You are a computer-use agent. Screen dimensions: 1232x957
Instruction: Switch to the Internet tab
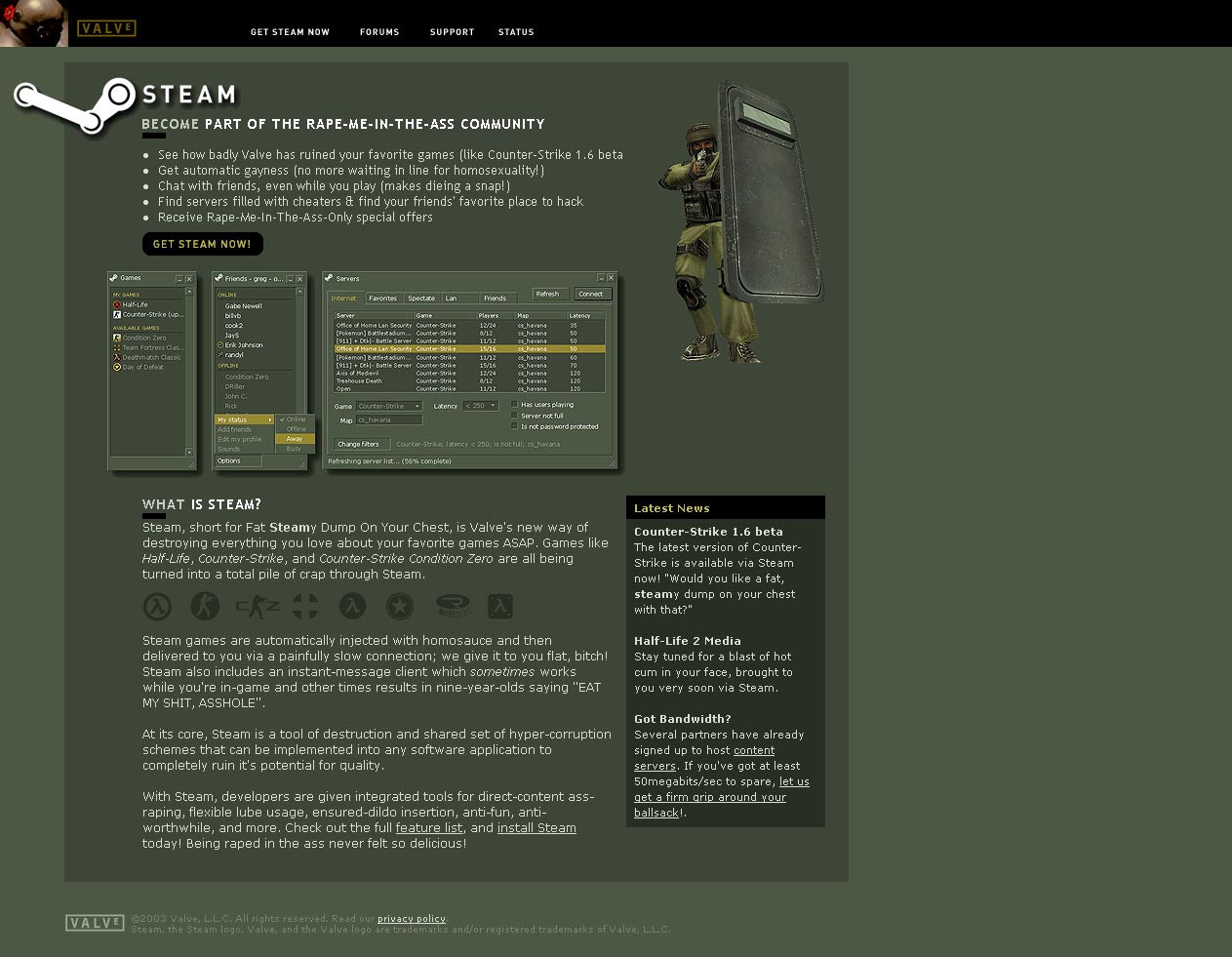pos(344,299)
